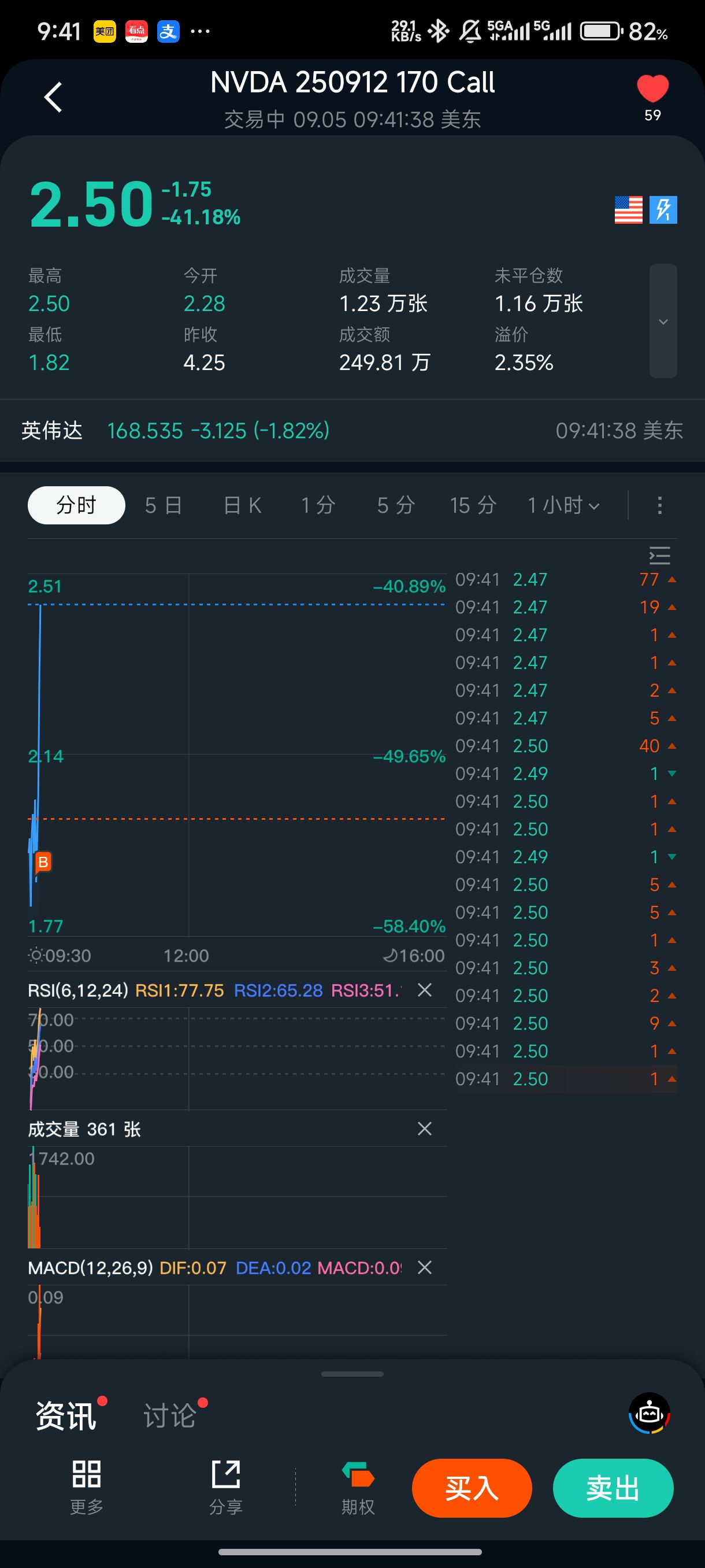The height and width of the screenshot is (1568, 705).
Task: Tap the Meituan notification icon in status bar
Action: tap(105, 31)
